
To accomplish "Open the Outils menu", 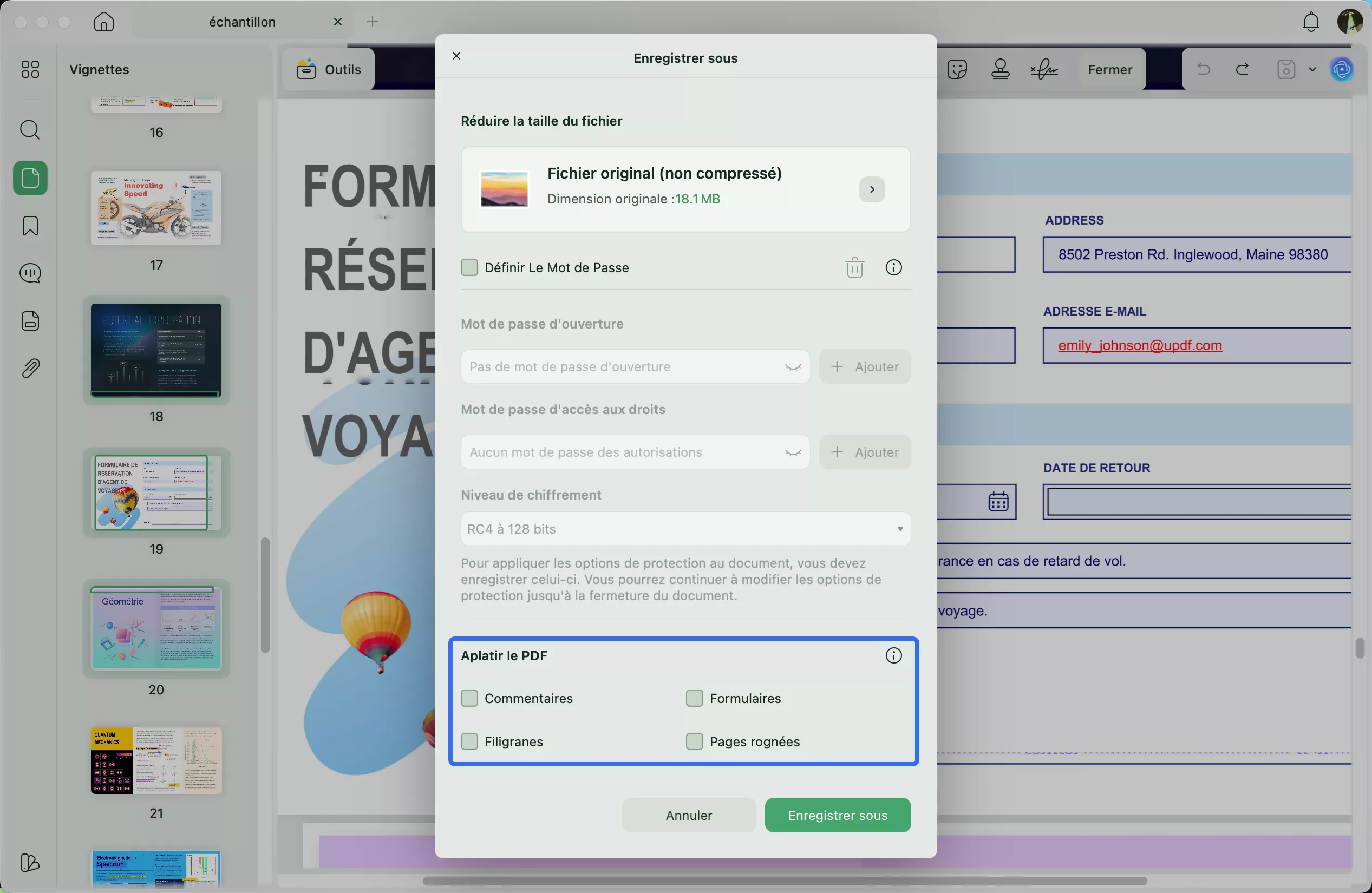I will click(x=329, y=70).
